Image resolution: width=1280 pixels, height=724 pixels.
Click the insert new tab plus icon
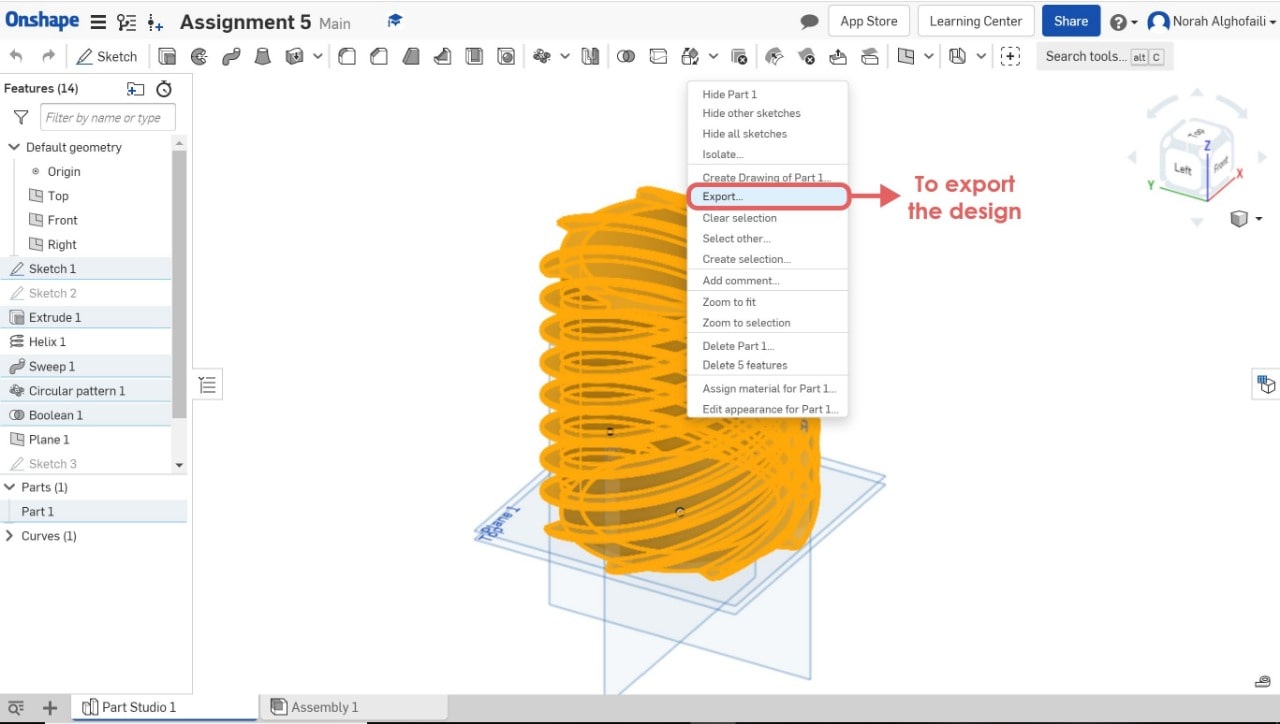click(x=50, y=708)
